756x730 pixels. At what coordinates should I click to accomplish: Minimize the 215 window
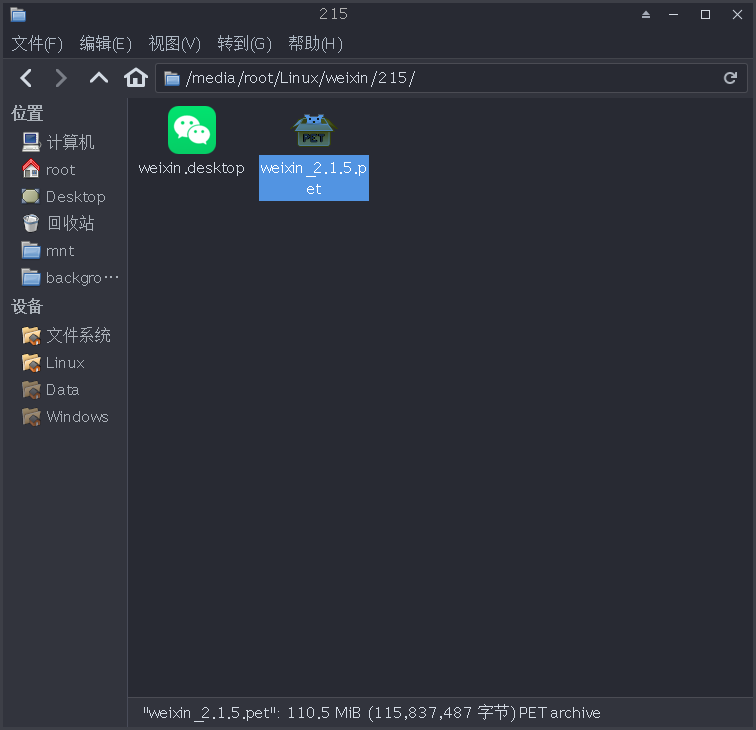click(674, 15)
